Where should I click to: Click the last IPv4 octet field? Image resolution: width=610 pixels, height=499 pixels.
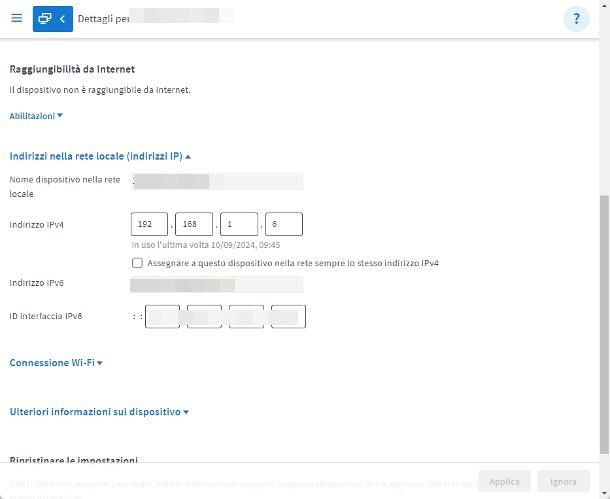[283, 224]
